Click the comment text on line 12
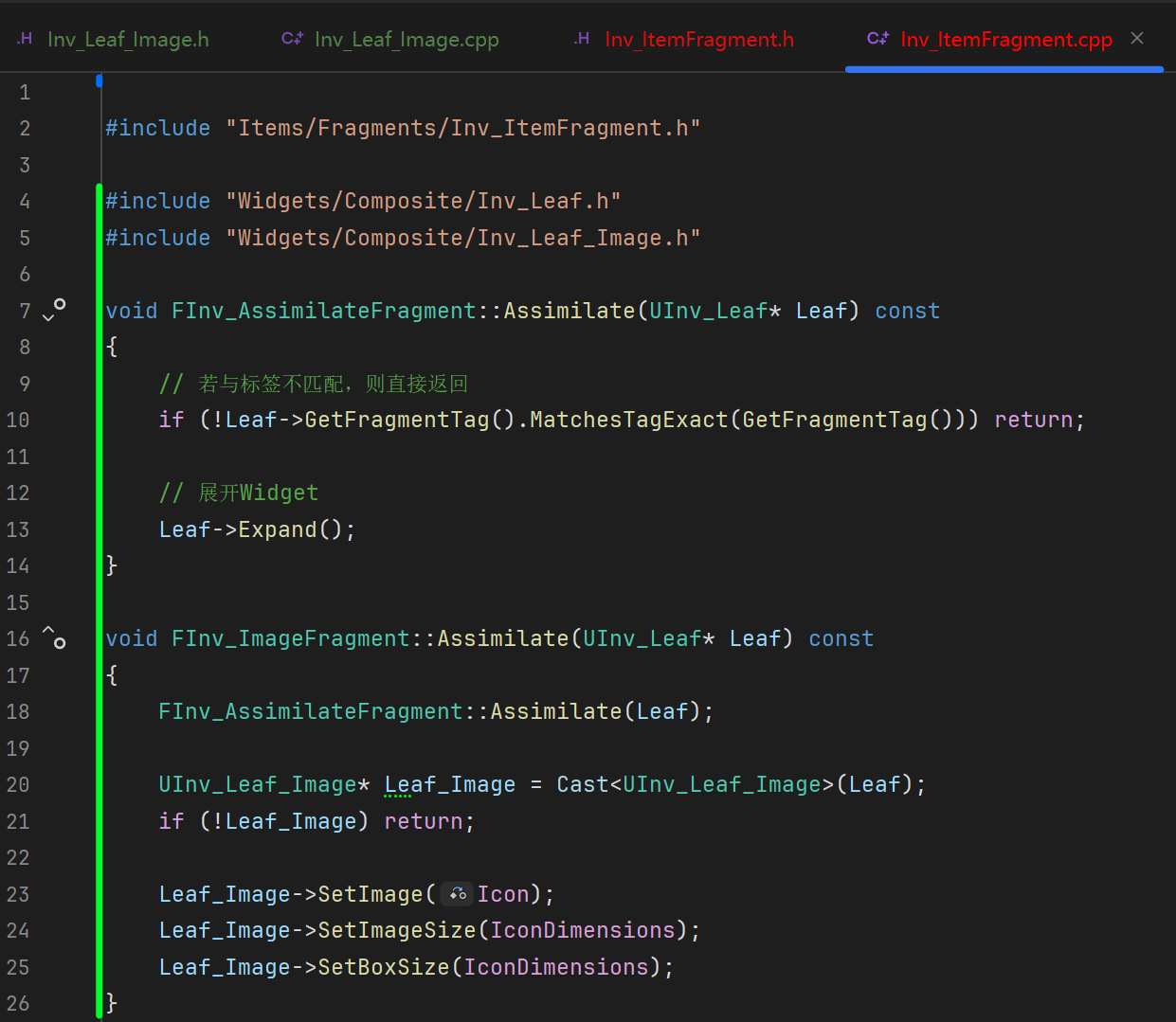1176x1022 pixels. (x=239, y=493)
